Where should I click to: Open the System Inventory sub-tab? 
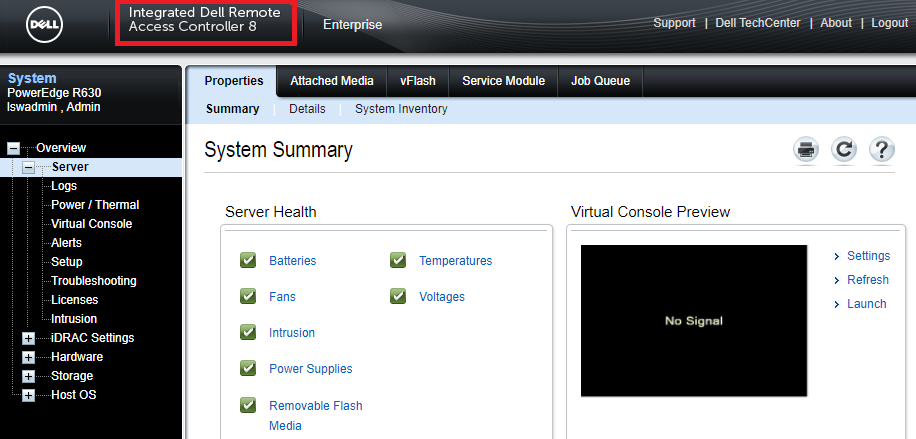[401, 109]
